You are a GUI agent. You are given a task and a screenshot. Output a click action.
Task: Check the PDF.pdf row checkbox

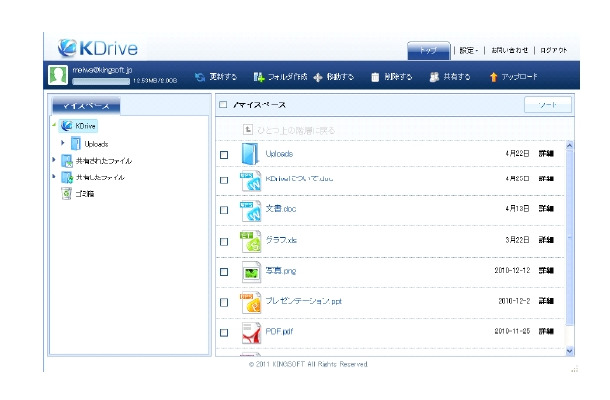coord(224,333)
